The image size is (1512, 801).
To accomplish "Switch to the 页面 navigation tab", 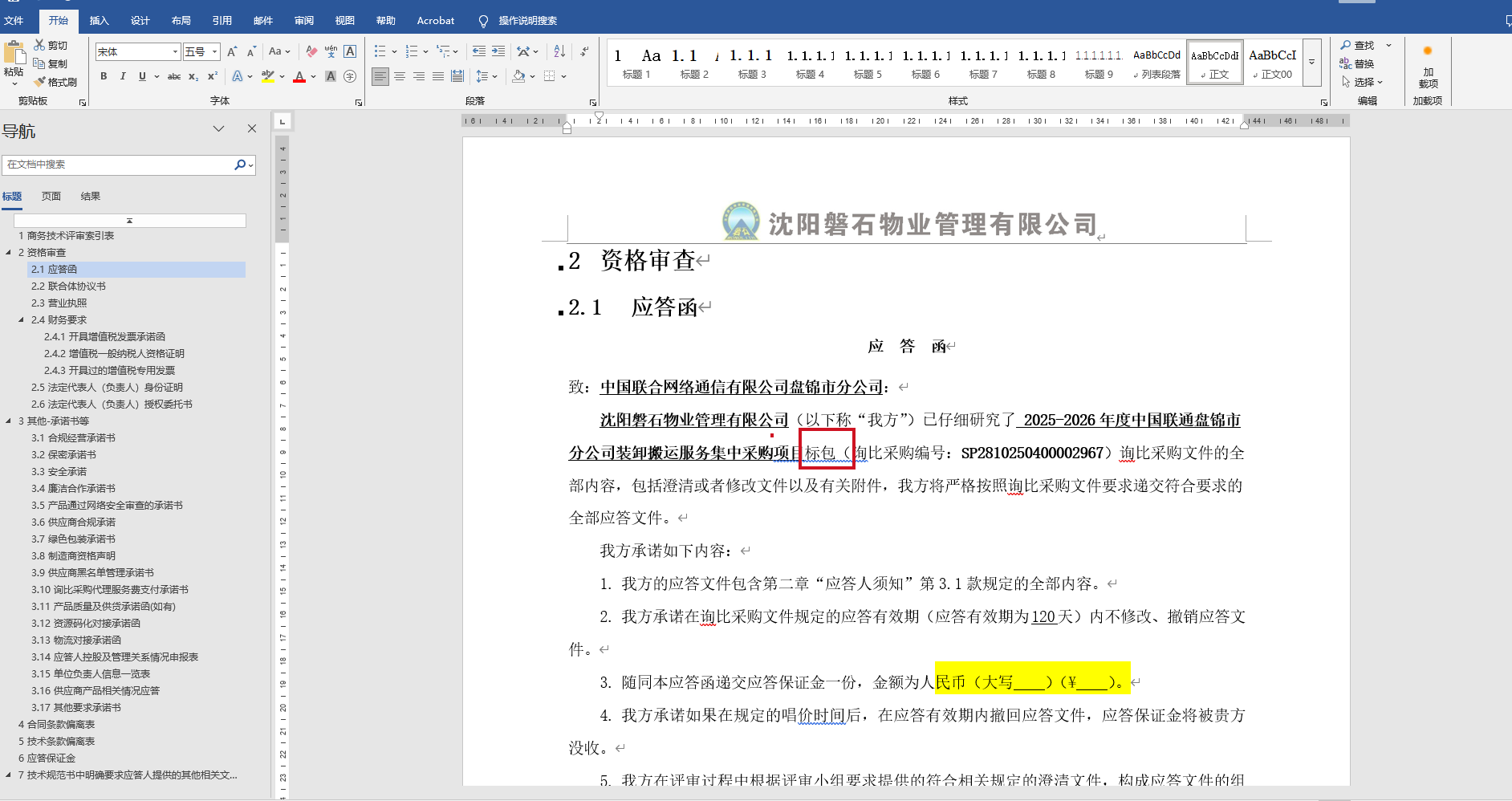I will tap(51, 197).
